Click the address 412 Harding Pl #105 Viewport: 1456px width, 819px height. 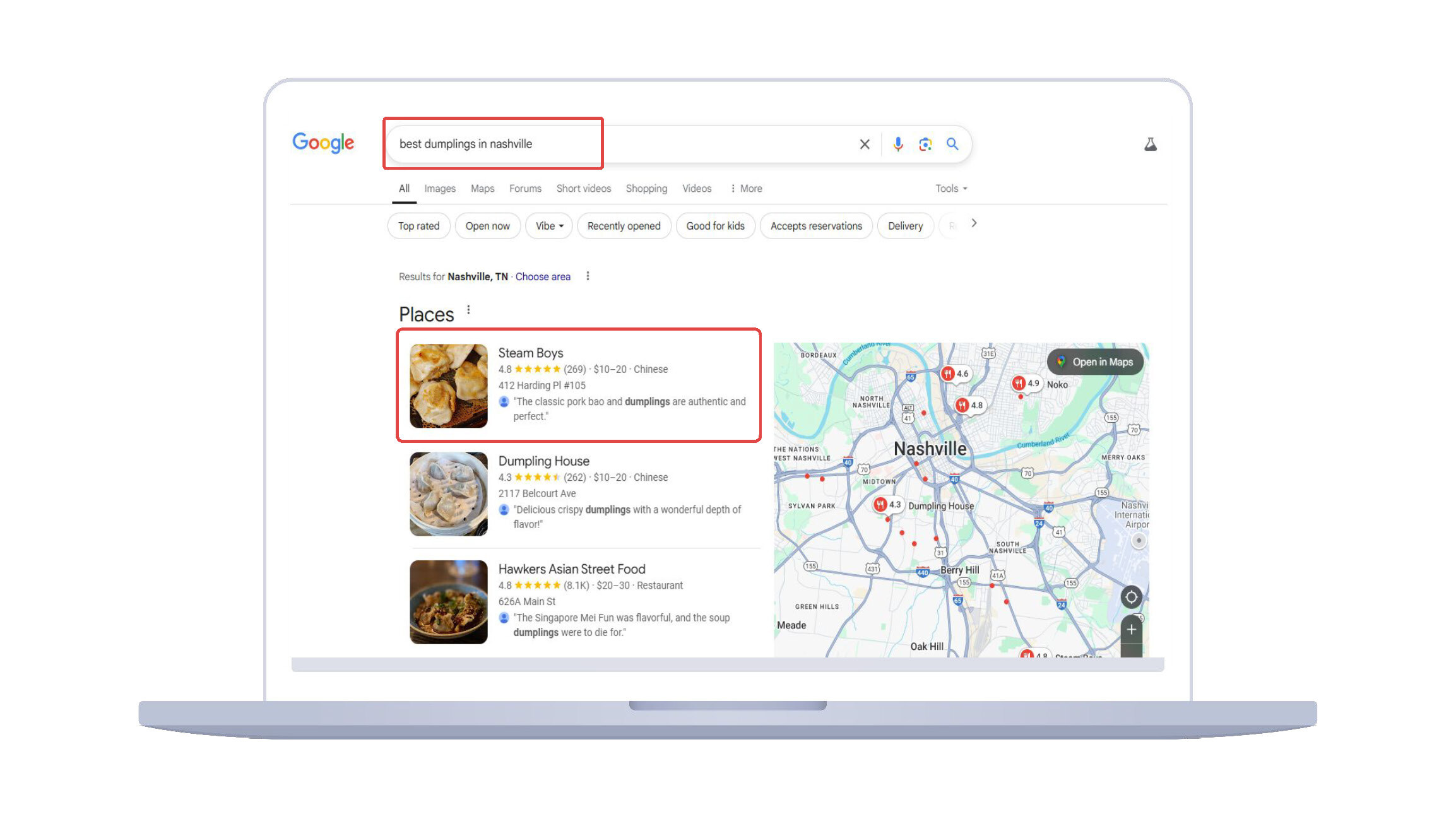tap(542, 386)
